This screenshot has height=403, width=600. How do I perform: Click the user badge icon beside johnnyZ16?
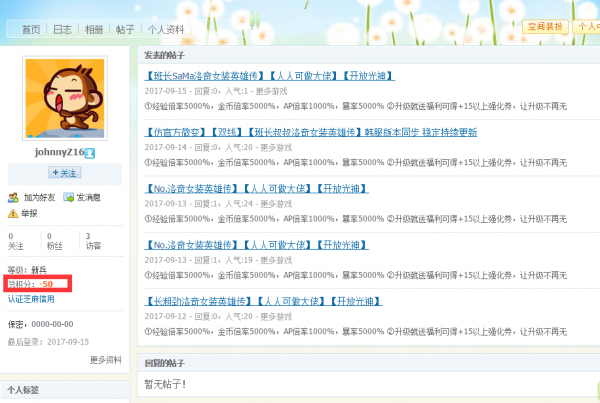90,153
